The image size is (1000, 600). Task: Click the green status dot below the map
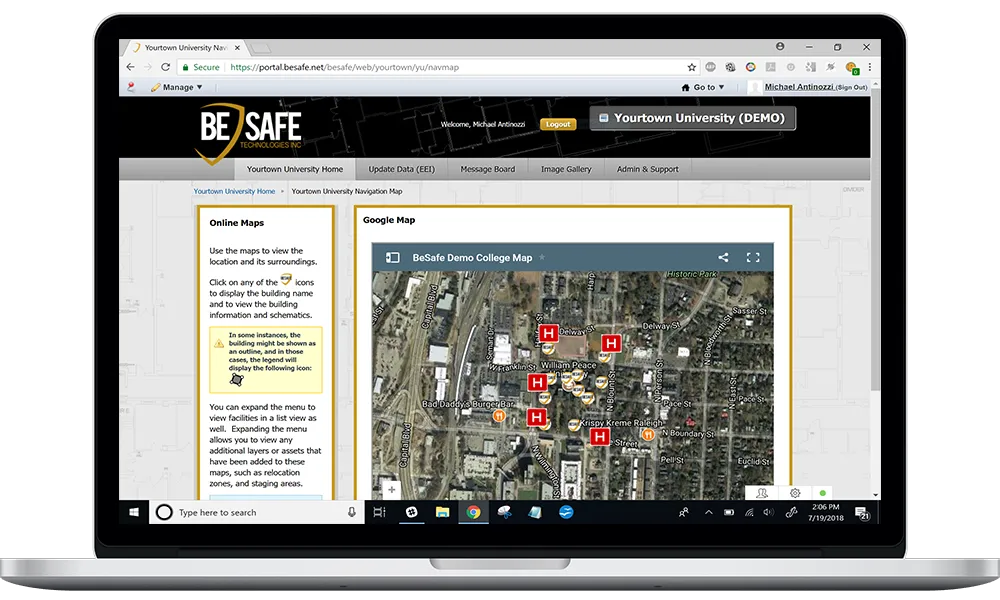(823, 493)
